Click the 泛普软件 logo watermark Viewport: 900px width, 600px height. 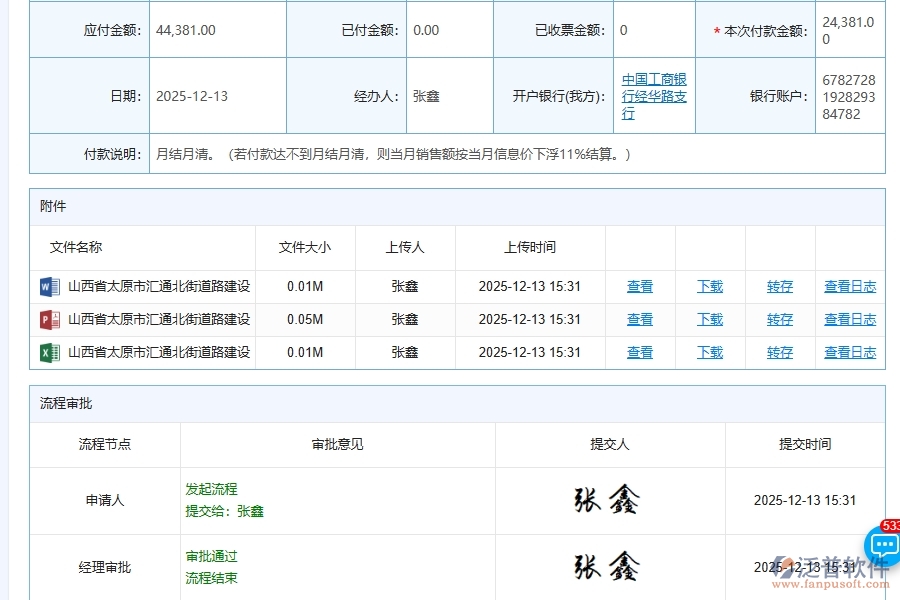click(x=820, y=565)
